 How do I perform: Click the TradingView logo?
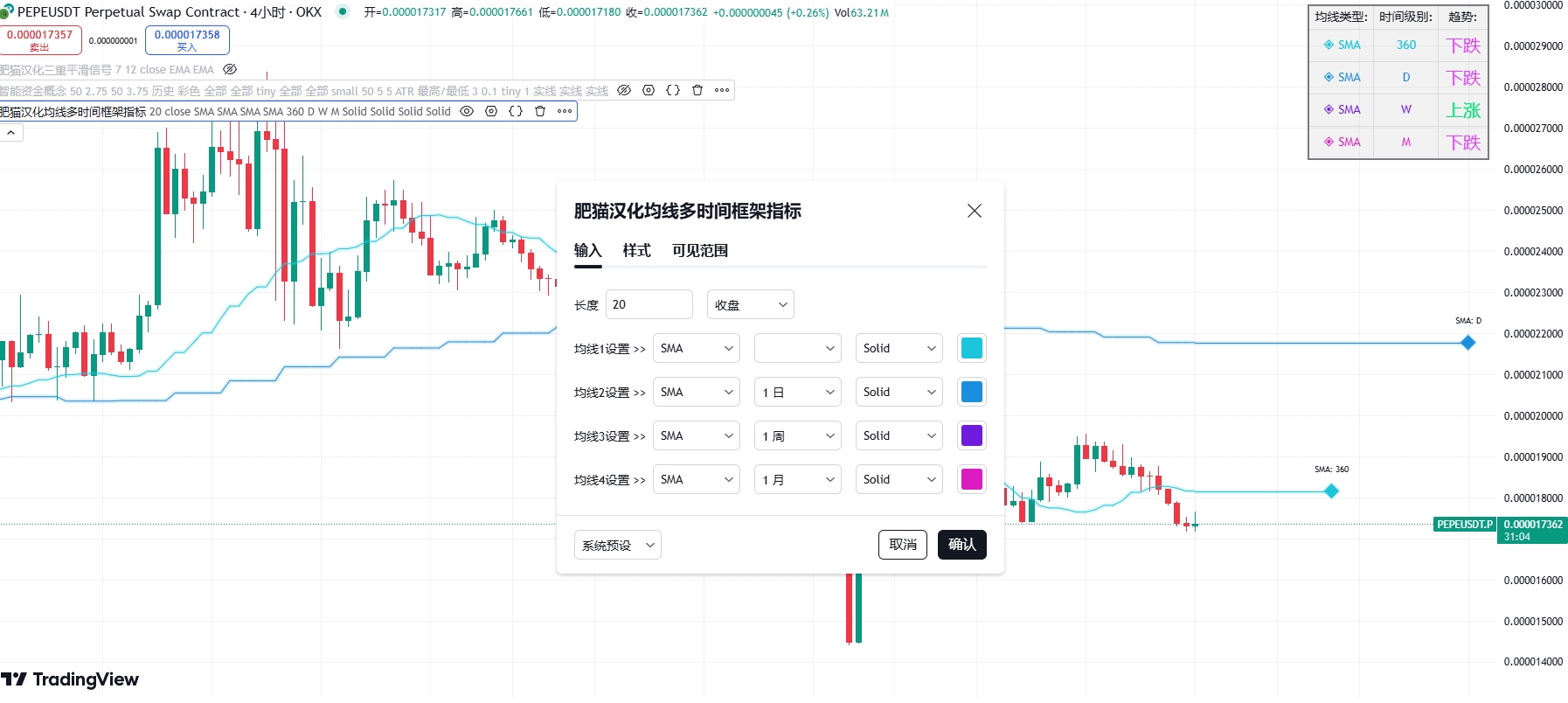[70, 679]
